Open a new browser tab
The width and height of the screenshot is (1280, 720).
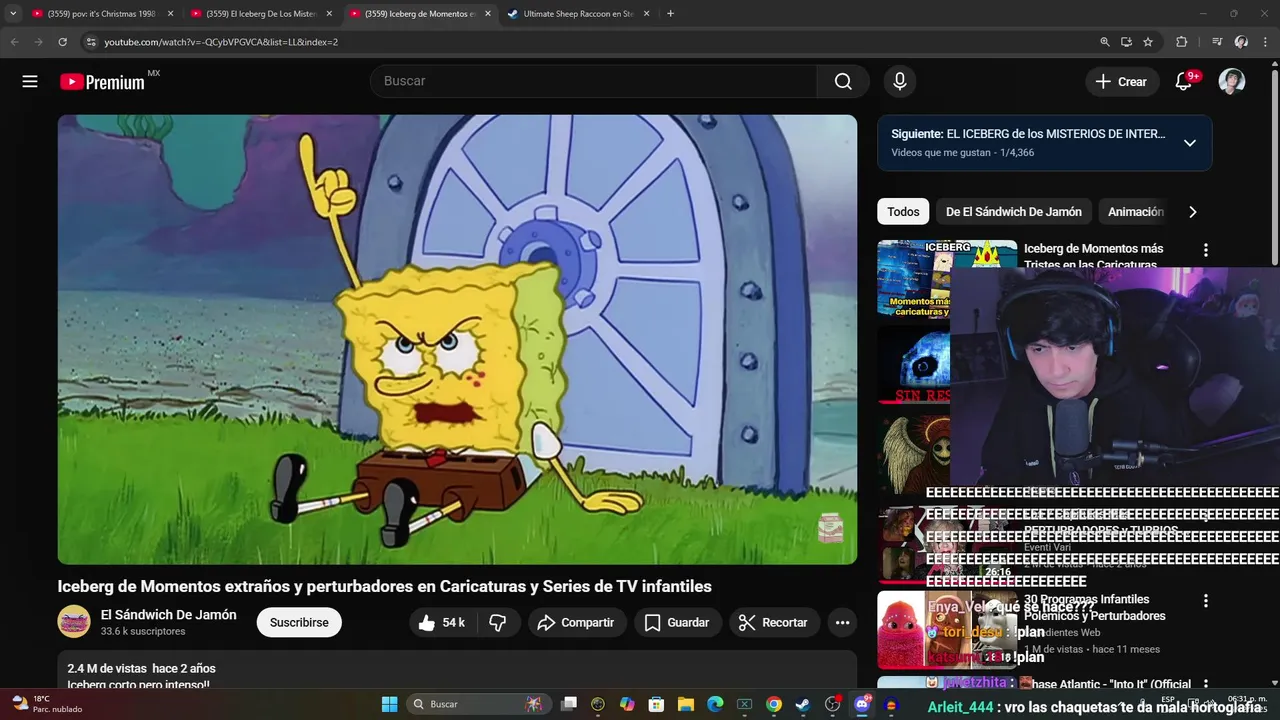pyautogui.click(x=670, y=14)
